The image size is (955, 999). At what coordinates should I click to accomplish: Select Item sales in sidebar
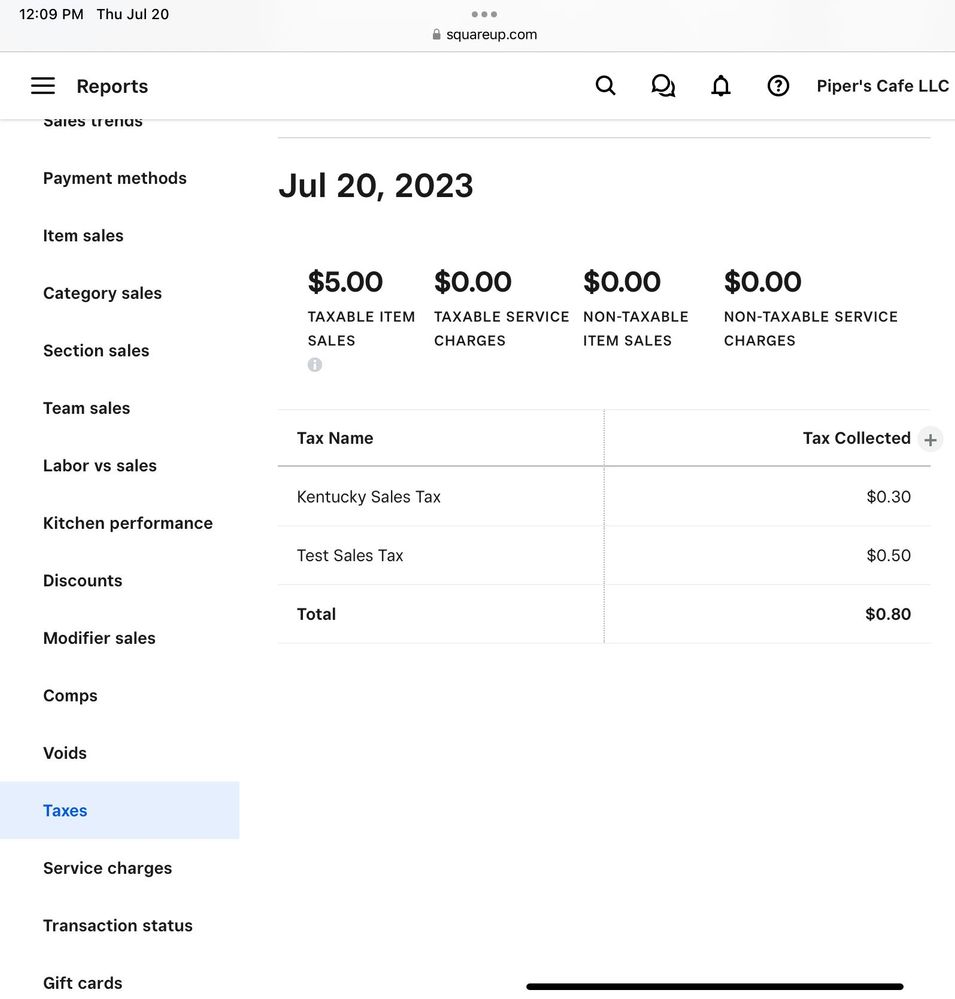(x=83, y=236)
